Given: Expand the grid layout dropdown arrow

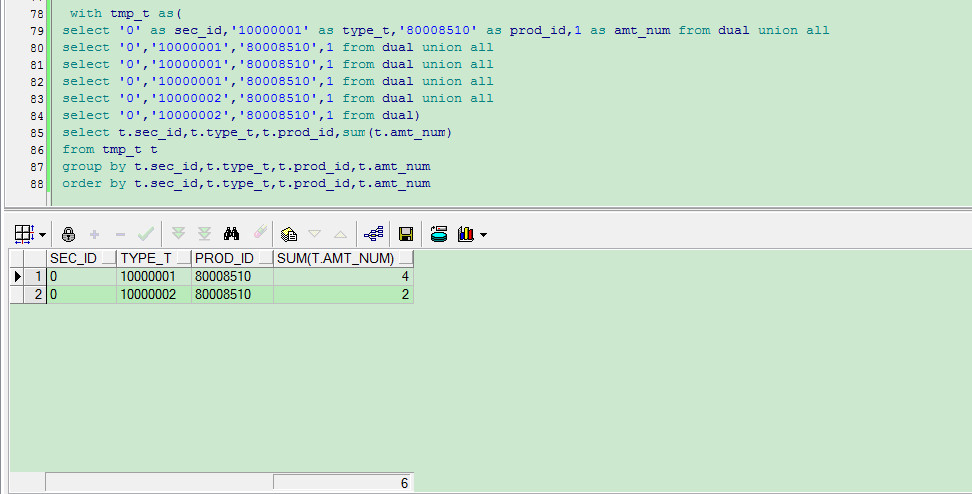Looking at the screenshot, I should 42,235.
